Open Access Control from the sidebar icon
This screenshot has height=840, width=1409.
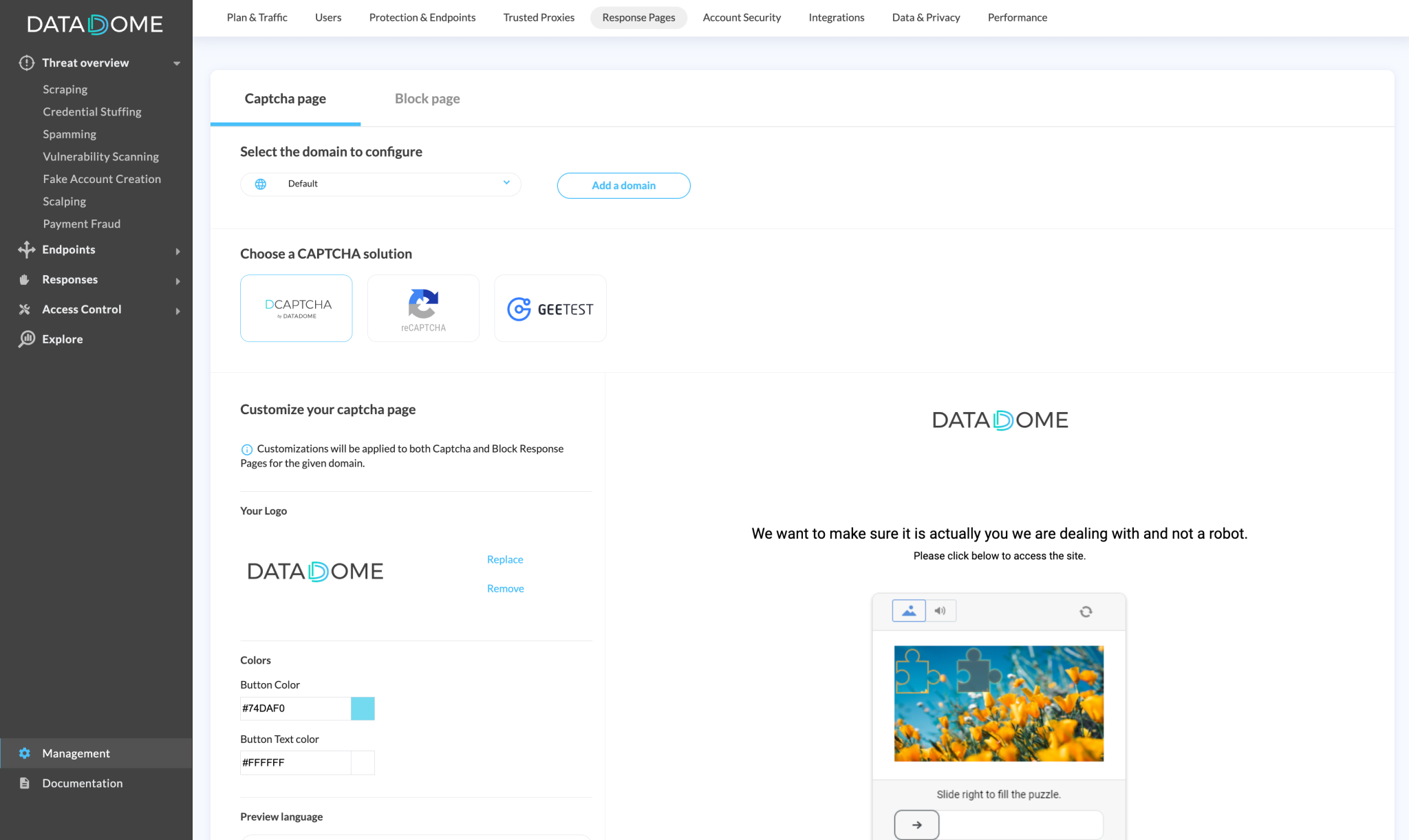pos(25,309)
